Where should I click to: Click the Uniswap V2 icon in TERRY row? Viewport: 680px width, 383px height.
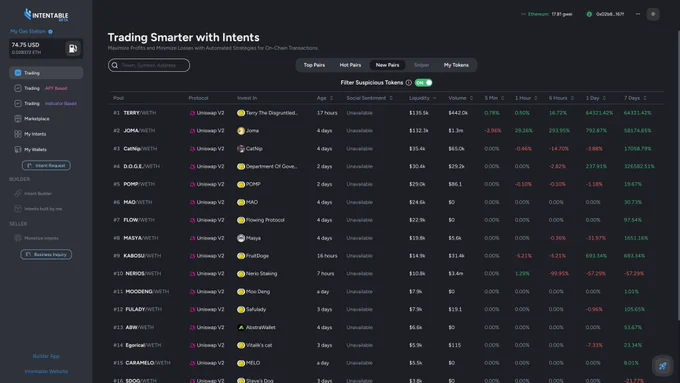point(192,113)
